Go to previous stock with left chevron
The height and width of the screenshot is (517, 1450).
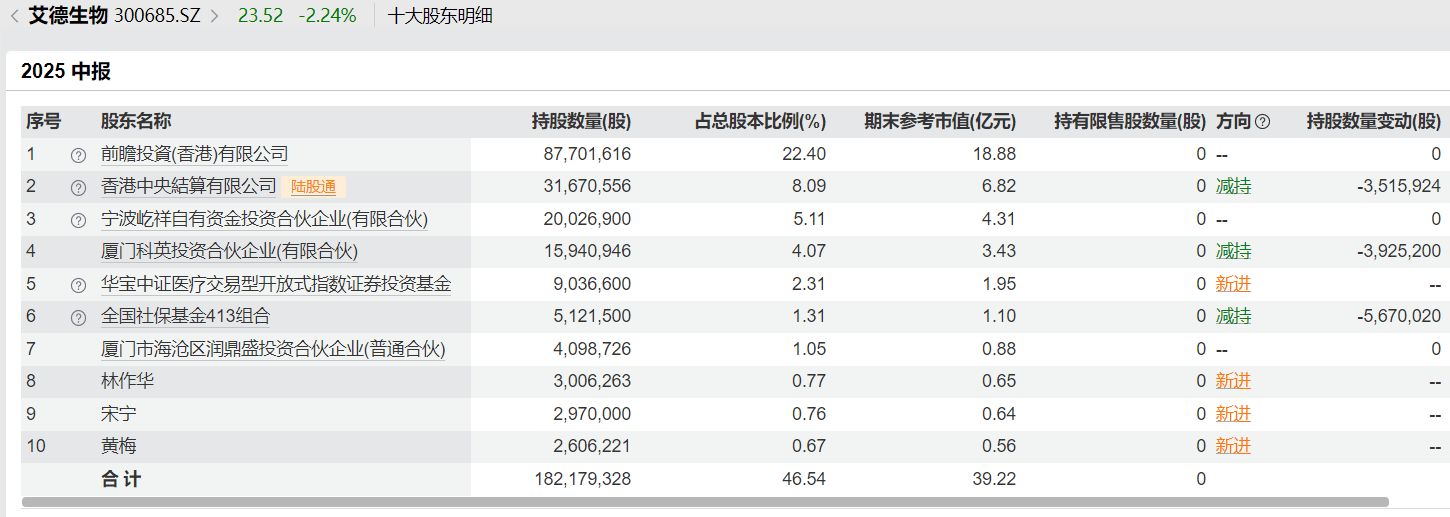coord(14,16)
